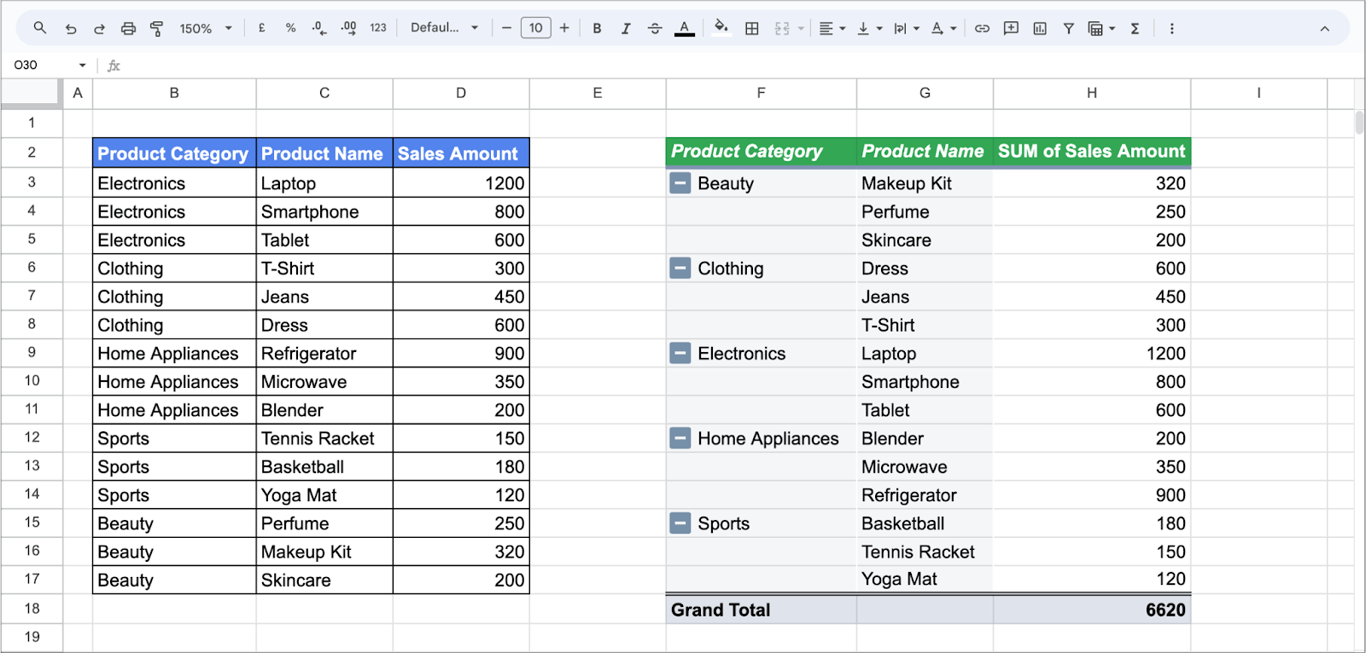Select green Product Name pivot header
This screenshot has width=1366, height=653.
[x=924, y=152]
